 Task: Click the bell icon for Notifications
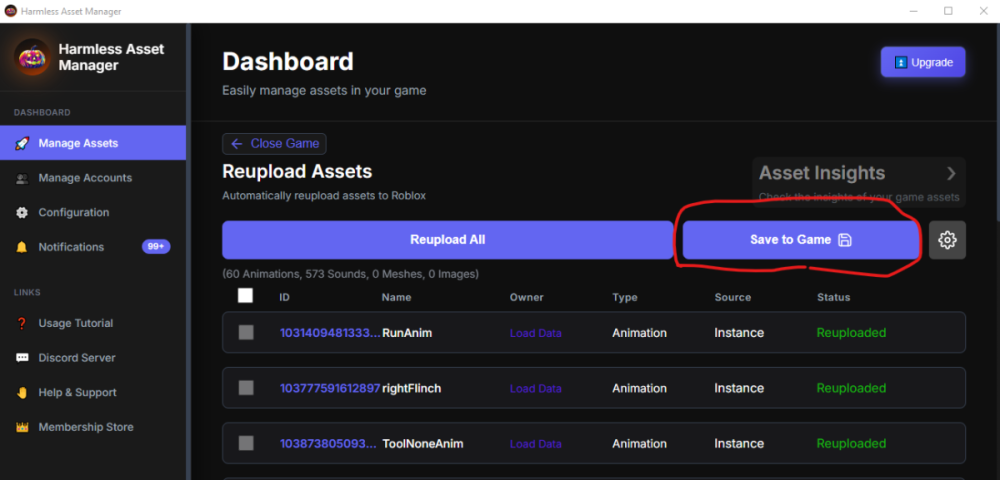(22, 247)
